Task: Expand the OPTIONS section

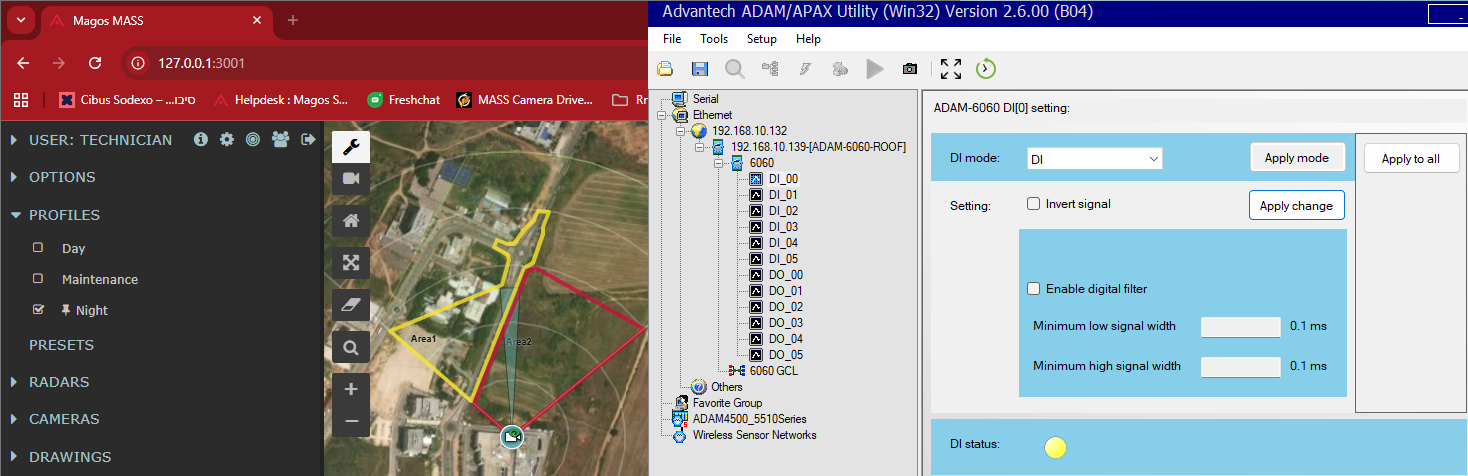Action: (x=15, y=177)
